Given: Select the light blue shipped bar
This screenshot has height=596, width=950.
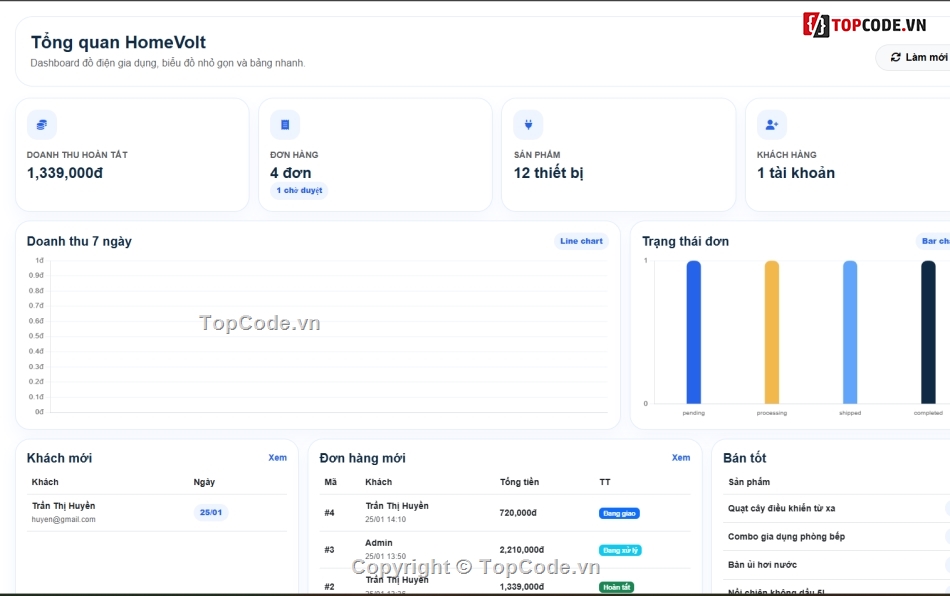Looking at the screenshot, I should pyautogui.click(x=850, y=332).
